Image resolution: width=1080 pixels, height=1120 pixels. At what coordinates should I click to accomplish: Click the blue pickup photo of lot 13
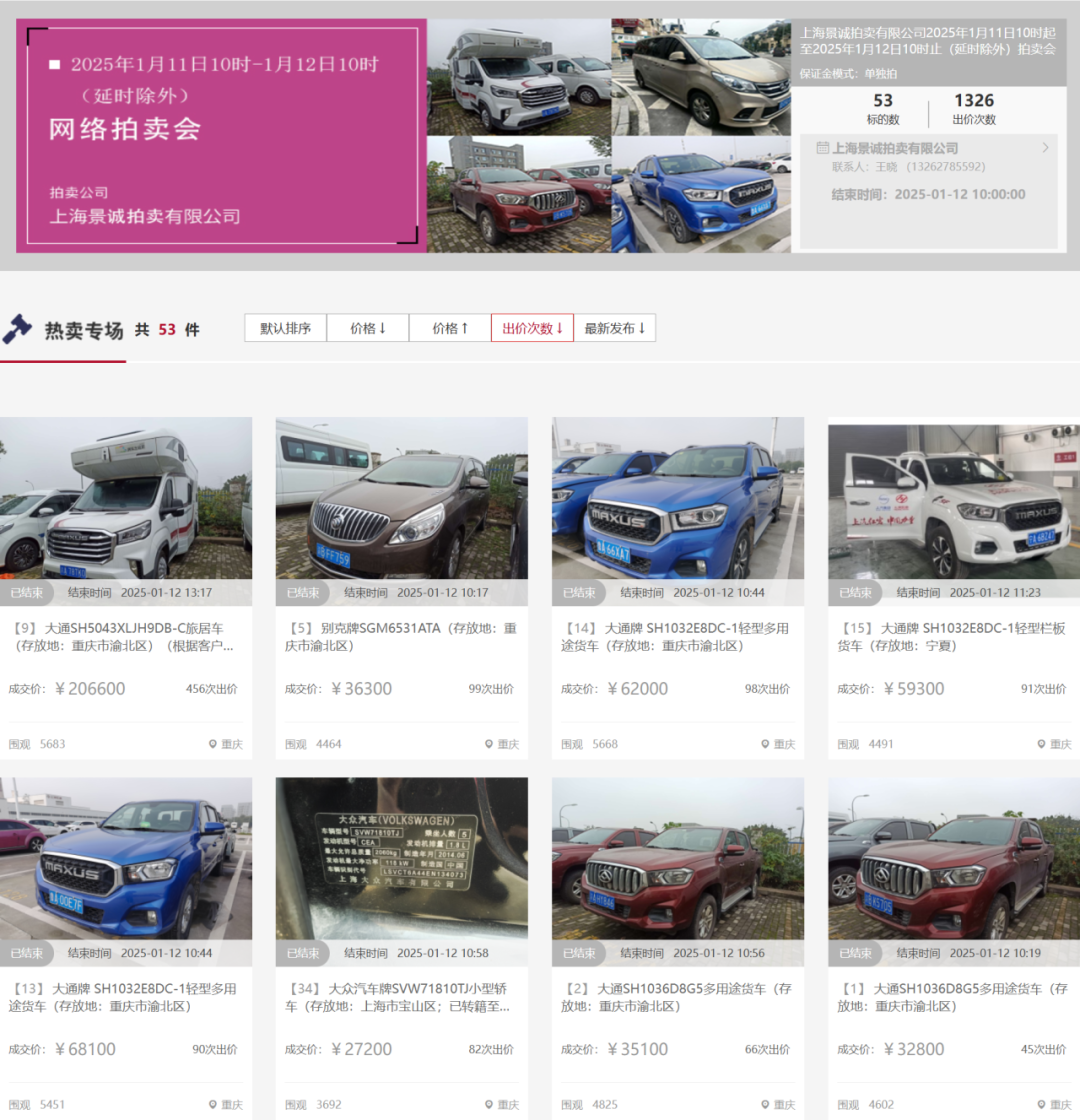(126, 858)
